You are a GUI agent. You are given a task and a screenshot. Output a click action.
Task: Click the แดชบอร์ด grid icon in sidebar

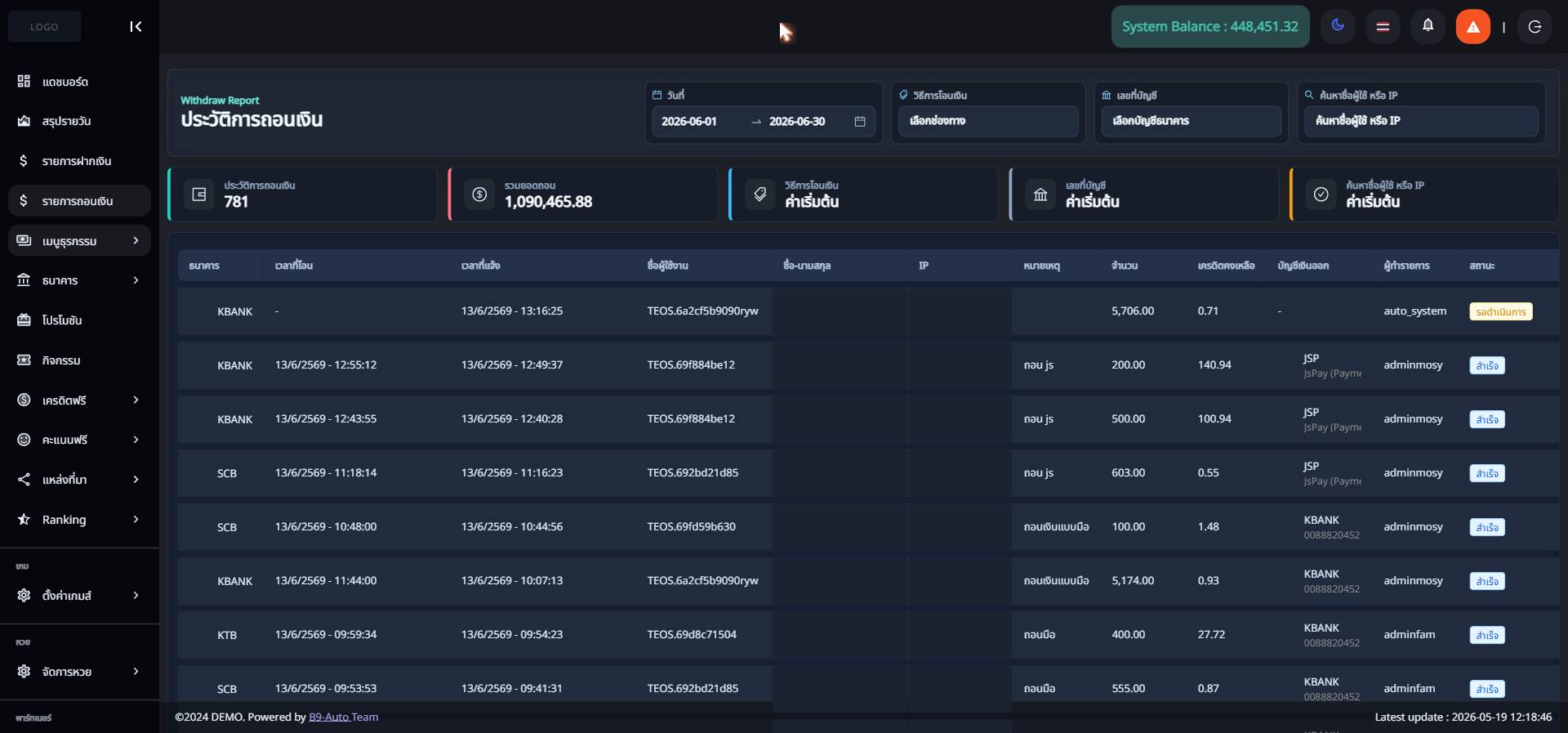(x=24, y=81)
